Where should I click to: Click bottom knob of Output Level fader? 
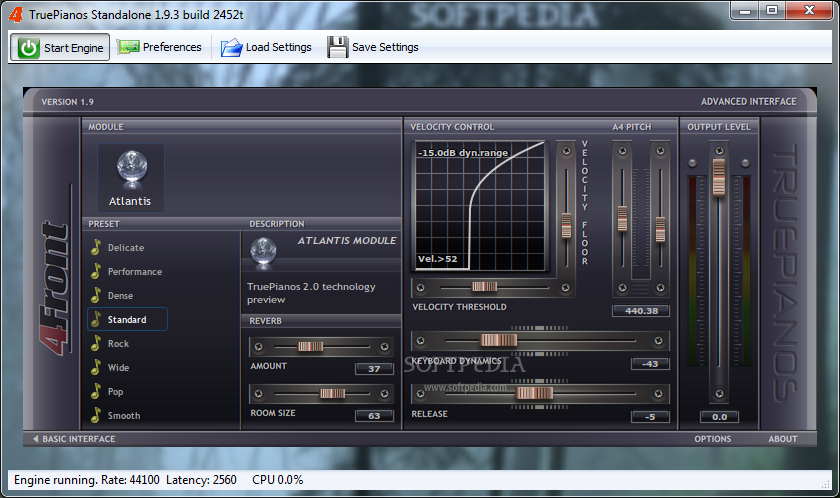(719, 394)
